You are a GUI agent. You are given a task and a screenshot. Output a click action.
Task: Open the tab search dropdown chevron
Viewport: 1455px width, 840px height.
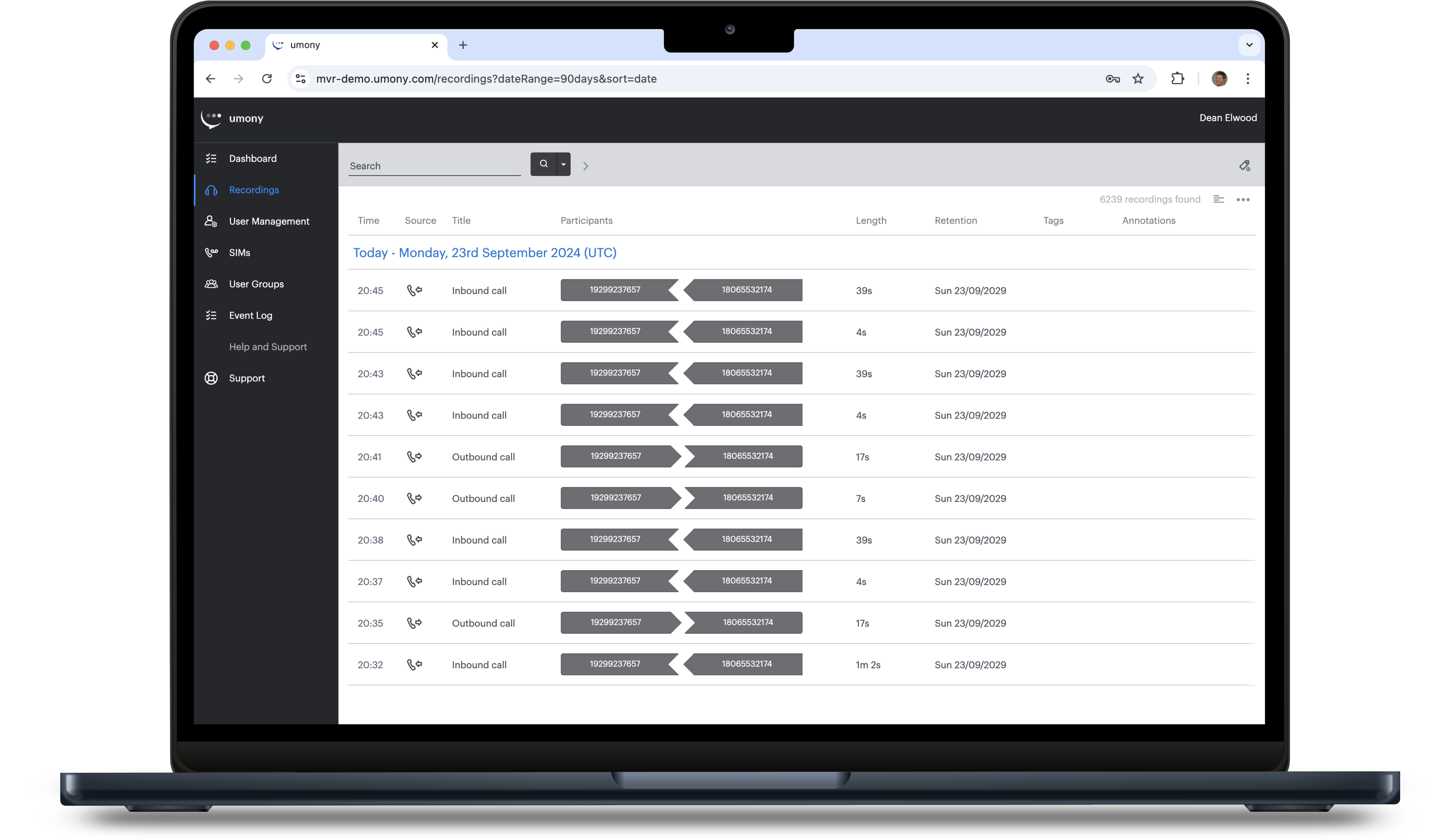click(x=1249, y=45)
